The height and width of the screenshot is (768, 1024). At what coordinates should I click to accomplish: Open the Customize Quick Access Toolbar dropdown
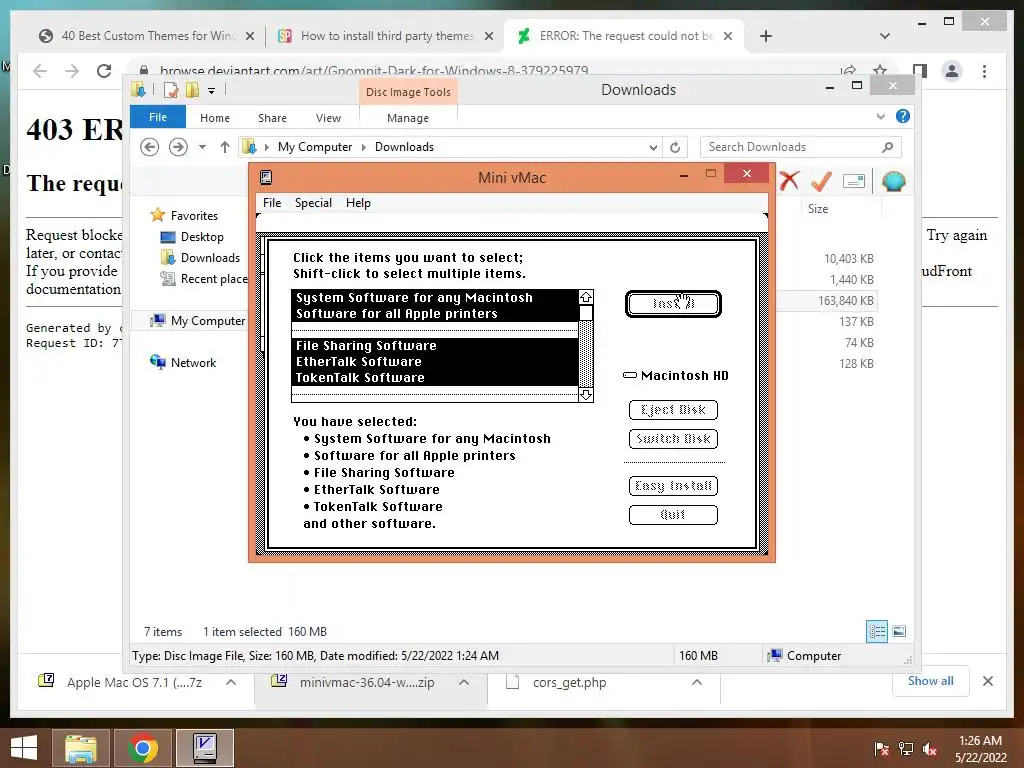click(x=212, y=90)
